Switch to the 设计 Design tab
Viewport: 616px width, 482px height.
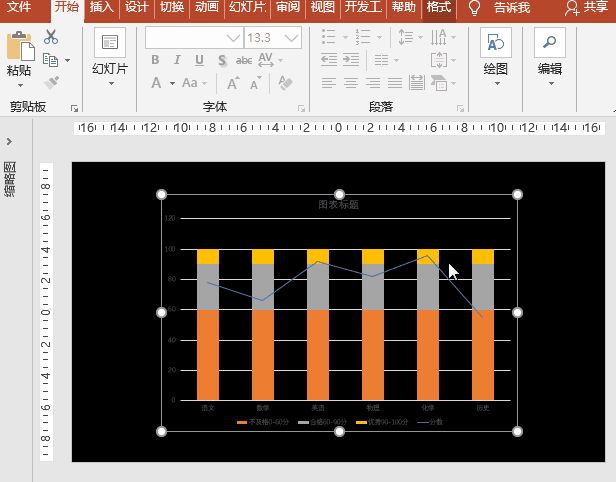click(137, 7)
